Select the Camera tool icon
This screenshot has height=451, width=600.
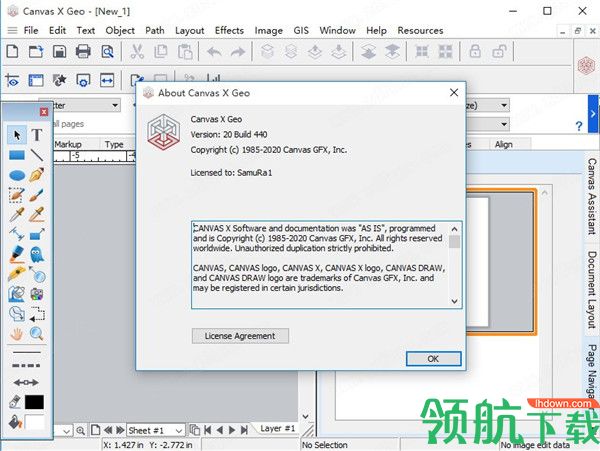click(x=37, y=294)
